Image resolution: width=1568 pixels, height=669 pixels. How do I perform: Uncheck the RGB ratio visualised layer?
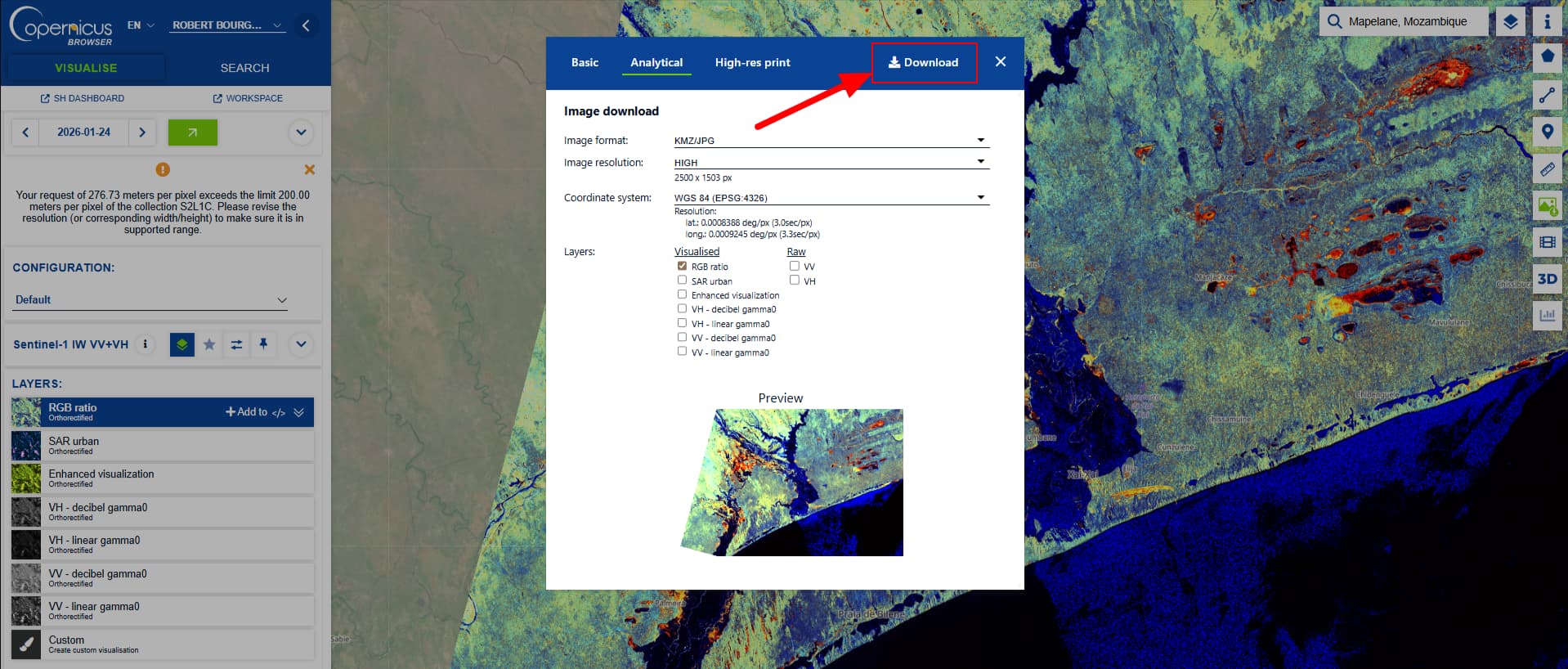click(682, 267)
